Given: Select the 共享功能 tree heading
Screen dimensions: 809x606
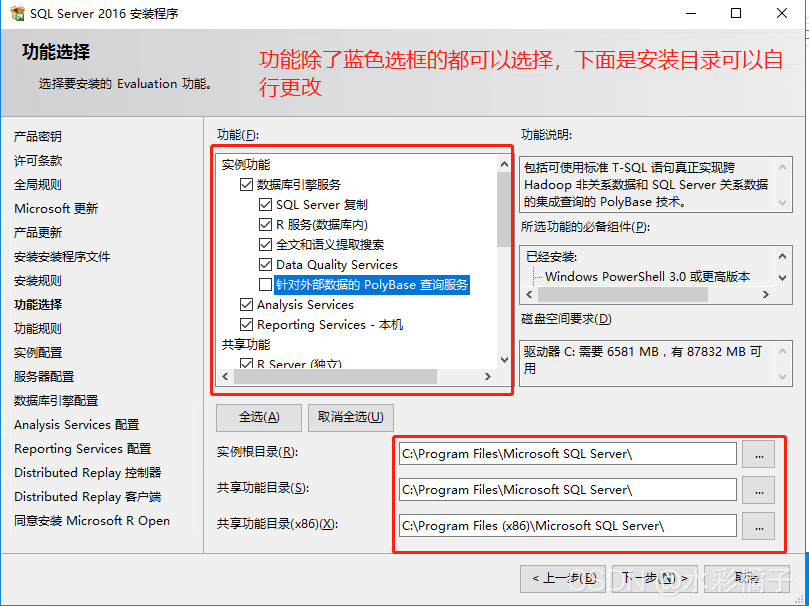Looking at the screenshot, I should [246, 345].
